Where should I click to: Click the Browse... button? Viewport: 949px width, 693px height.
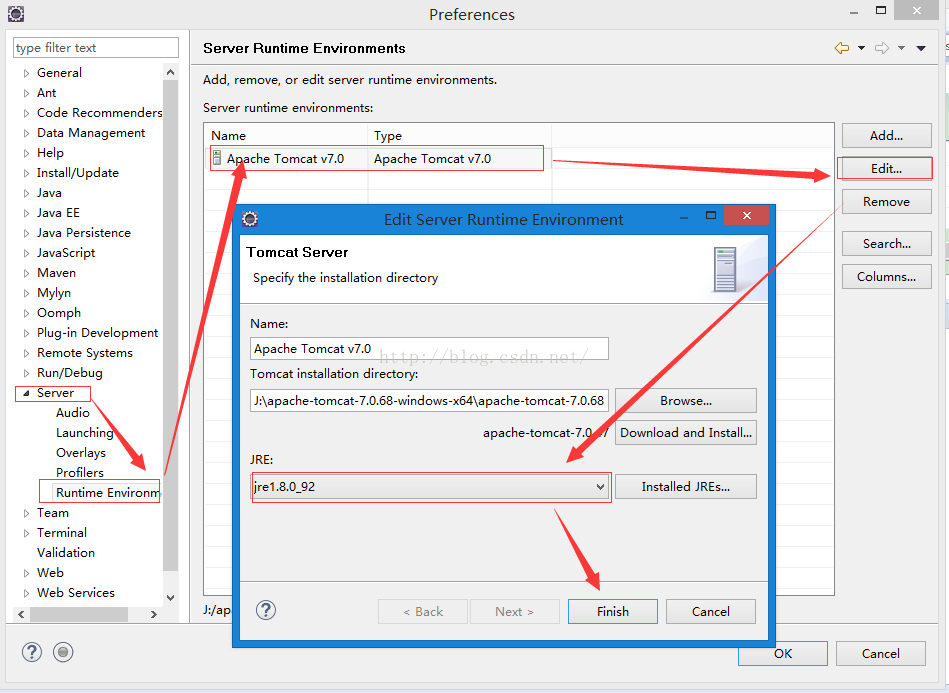point(686,401)
